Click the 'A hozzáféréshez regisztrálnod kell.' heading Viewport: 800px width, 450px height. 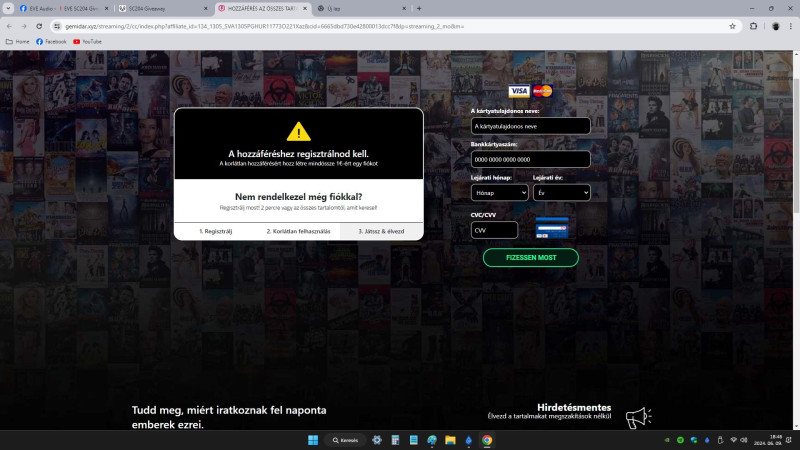point(298,154)
